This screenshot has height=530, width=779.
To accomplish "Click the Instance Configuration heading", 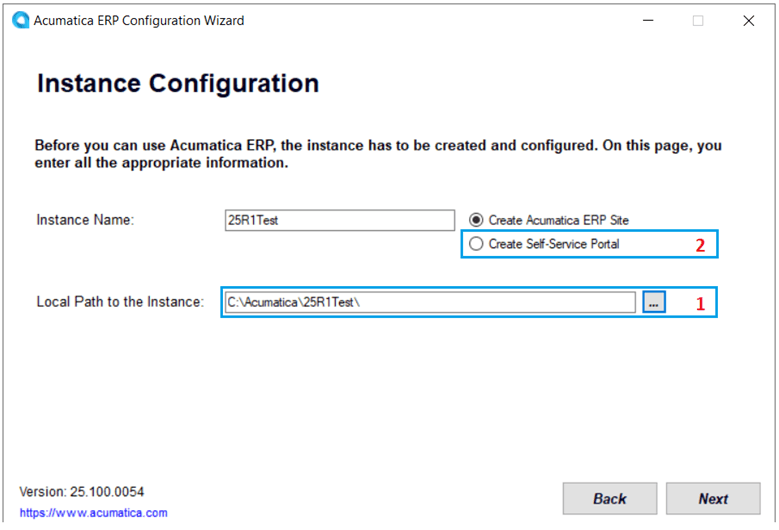I will 178,84.
